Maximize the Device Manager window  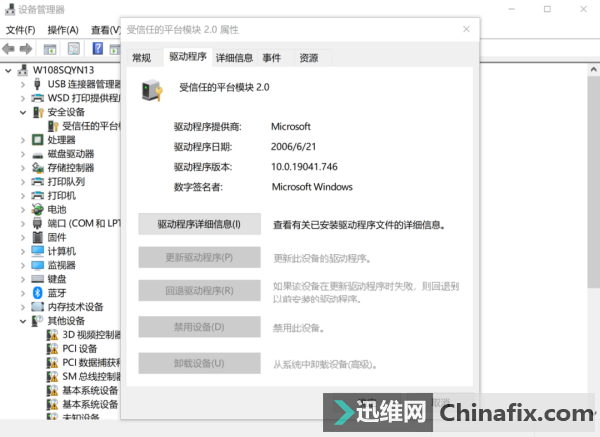[x=547, y=9]
